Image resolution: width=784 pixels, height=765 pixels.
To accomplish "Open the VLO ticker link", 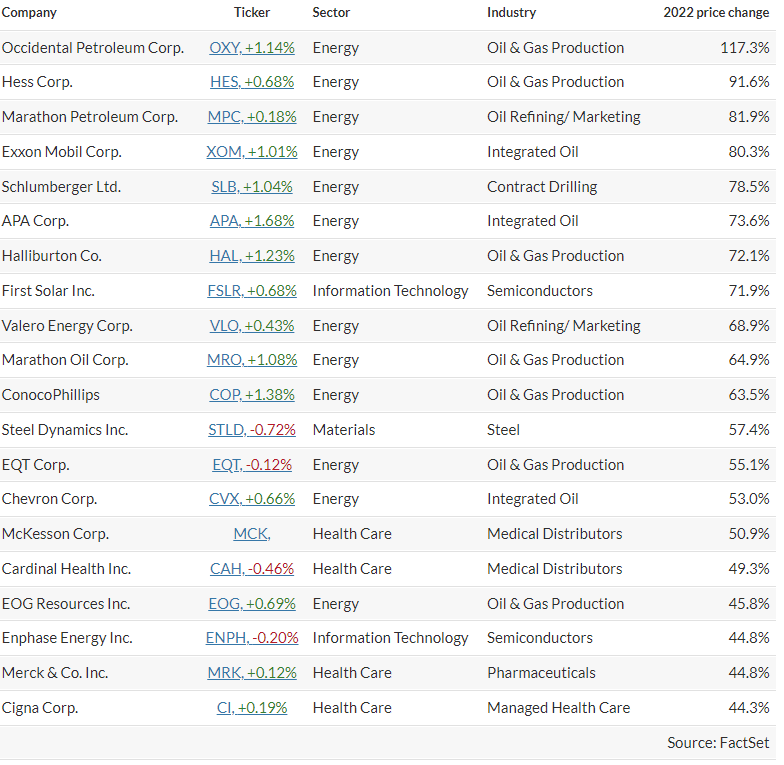I will (x=252, y=326).
